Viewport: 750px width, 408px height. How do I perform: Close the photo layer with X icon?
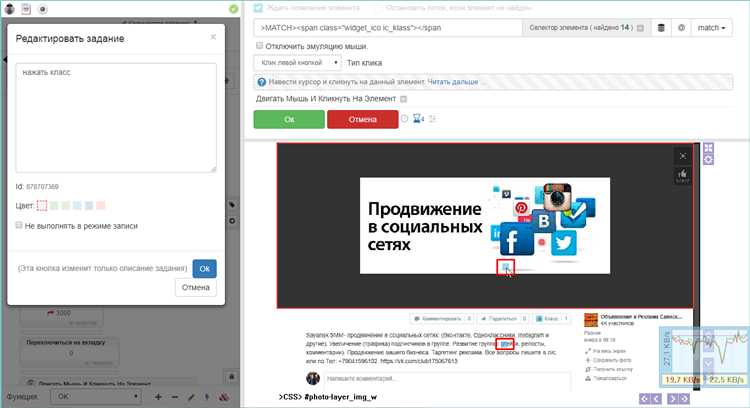tap(683, 156)
